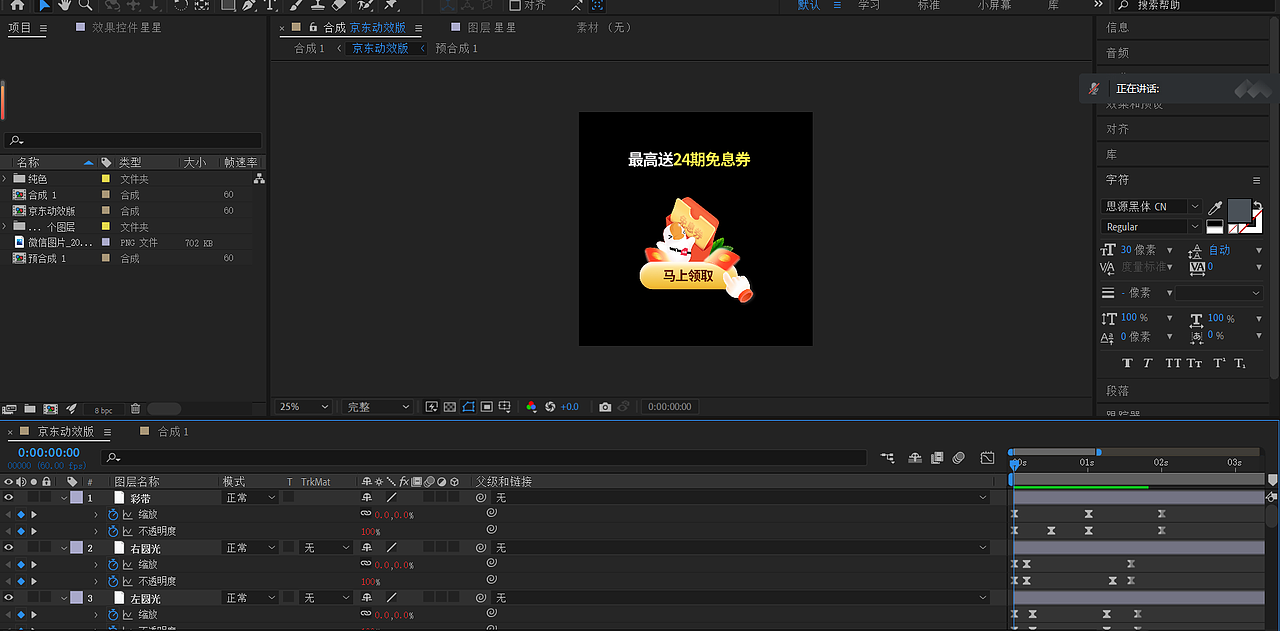Click the 02s mark on time ruler
The image size is (1280, 631).
1160,463
